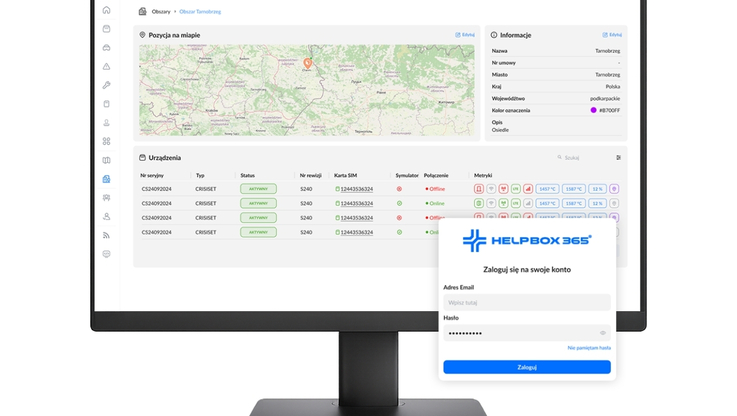The width and height of the screenshot is (737, 416).
Task: Sort by the Połączenie column header
Action: (436, 175)
